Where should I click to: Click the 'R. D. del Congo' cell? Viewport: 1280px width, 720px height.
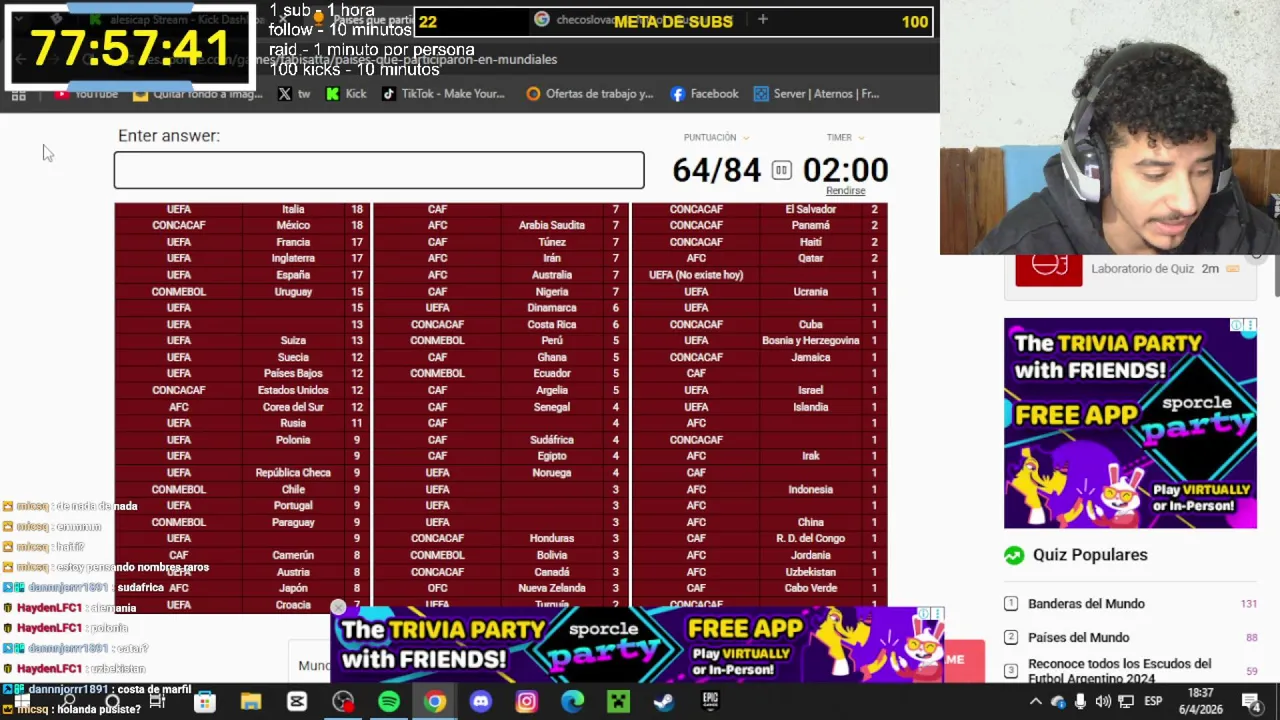point(811,539)
